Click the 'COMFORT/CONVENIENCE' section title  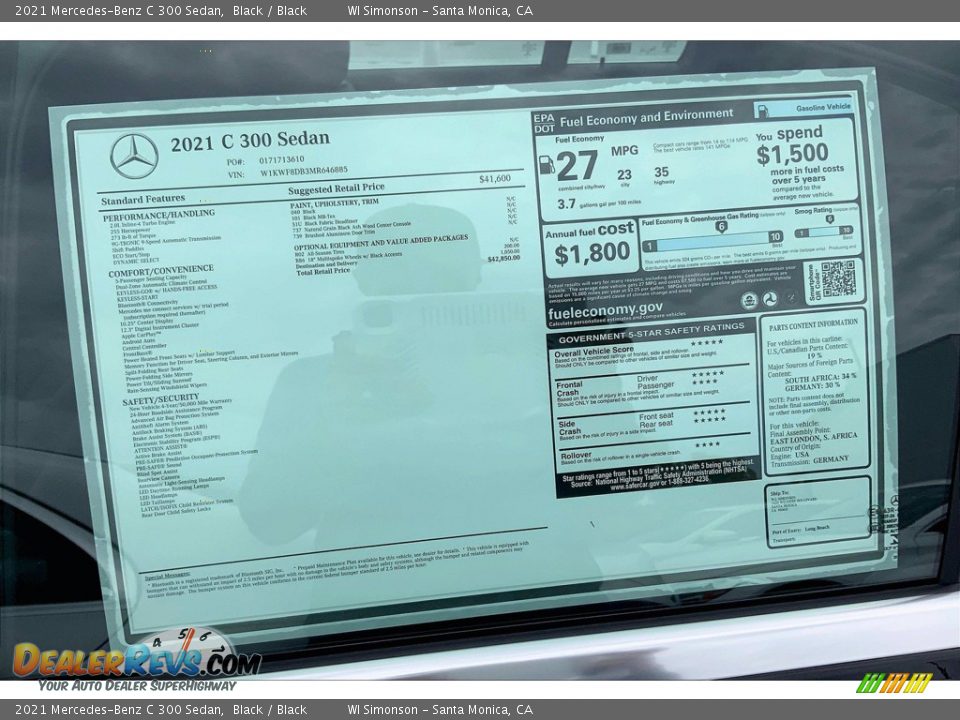coord(161,271)
